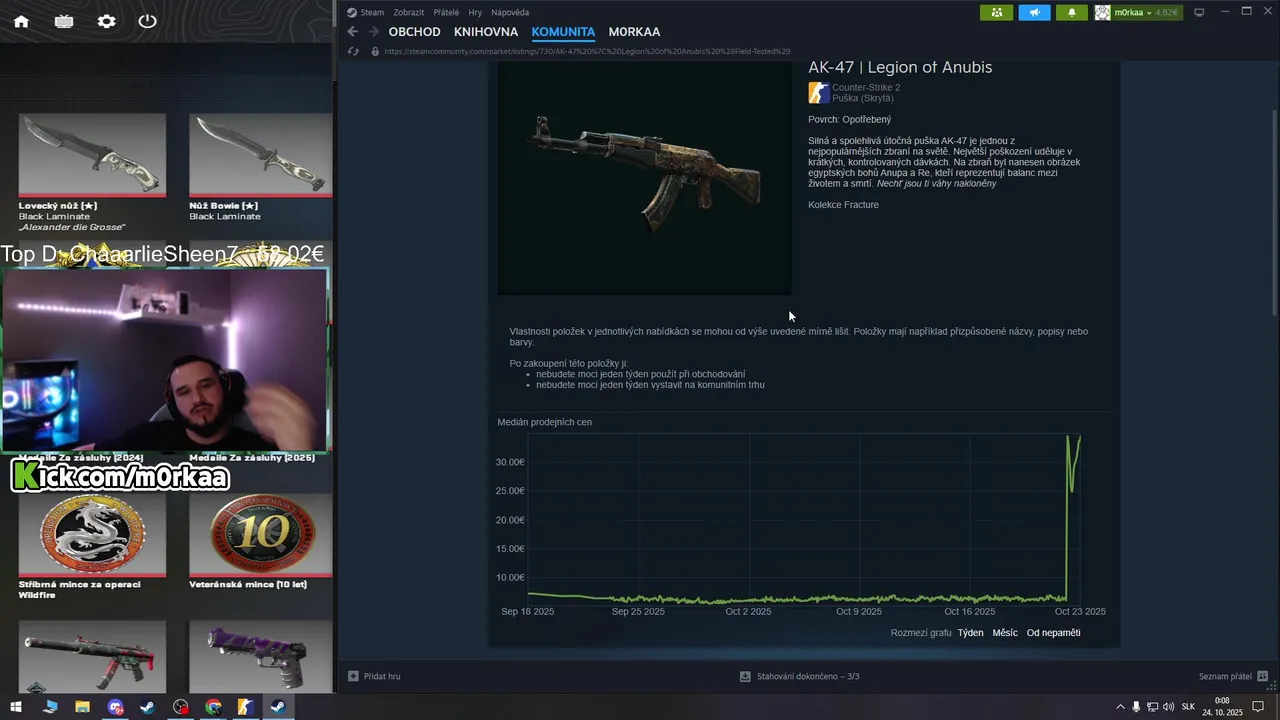Open Google Chrome from the taskbar
1280x720 pixels.
(x=213, y=707)
